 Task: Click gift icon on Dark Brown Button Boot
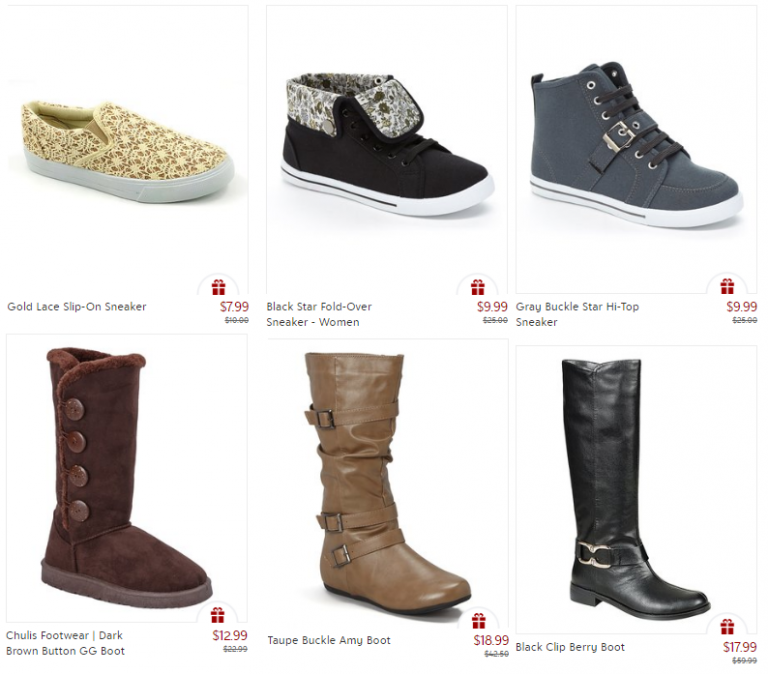(x=217, y=615)
